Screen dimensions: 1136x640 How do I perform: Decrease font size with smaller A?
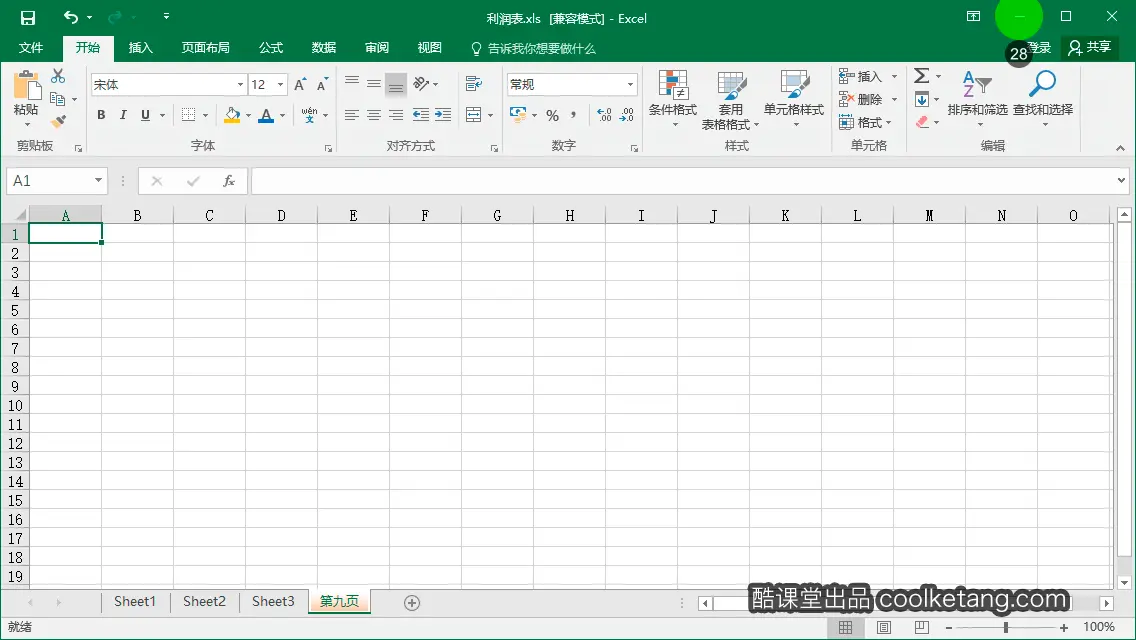(322, 85)
